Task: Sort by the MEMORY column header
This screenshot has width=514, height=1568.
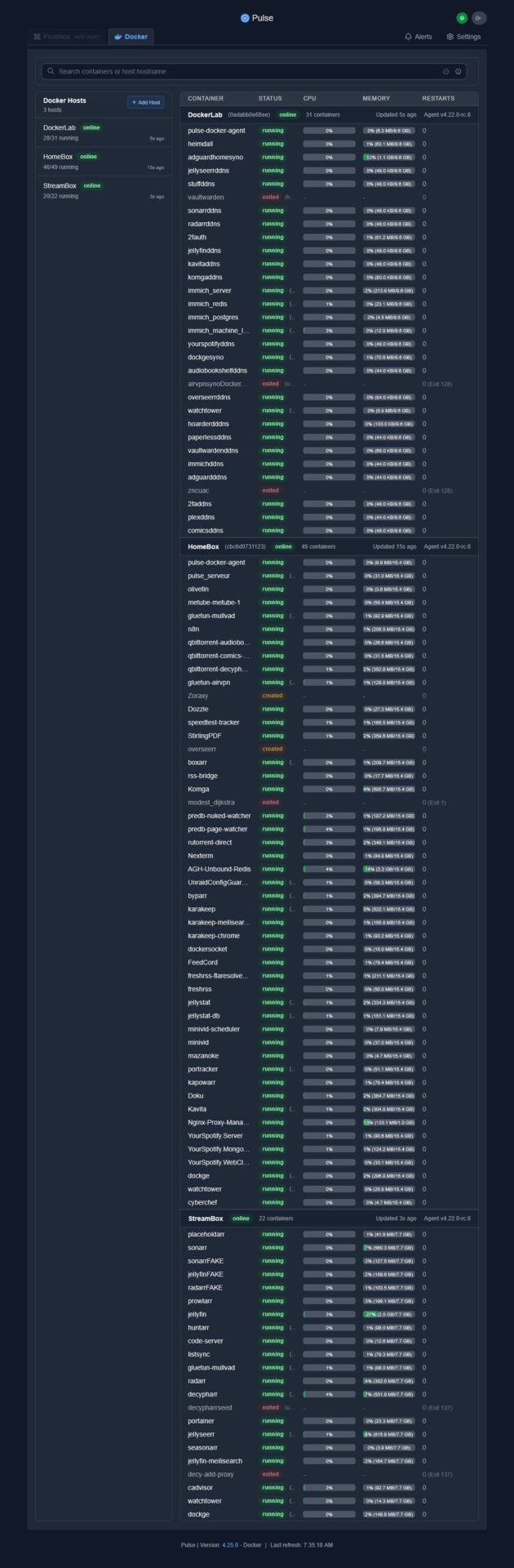Action: [376, 98]
